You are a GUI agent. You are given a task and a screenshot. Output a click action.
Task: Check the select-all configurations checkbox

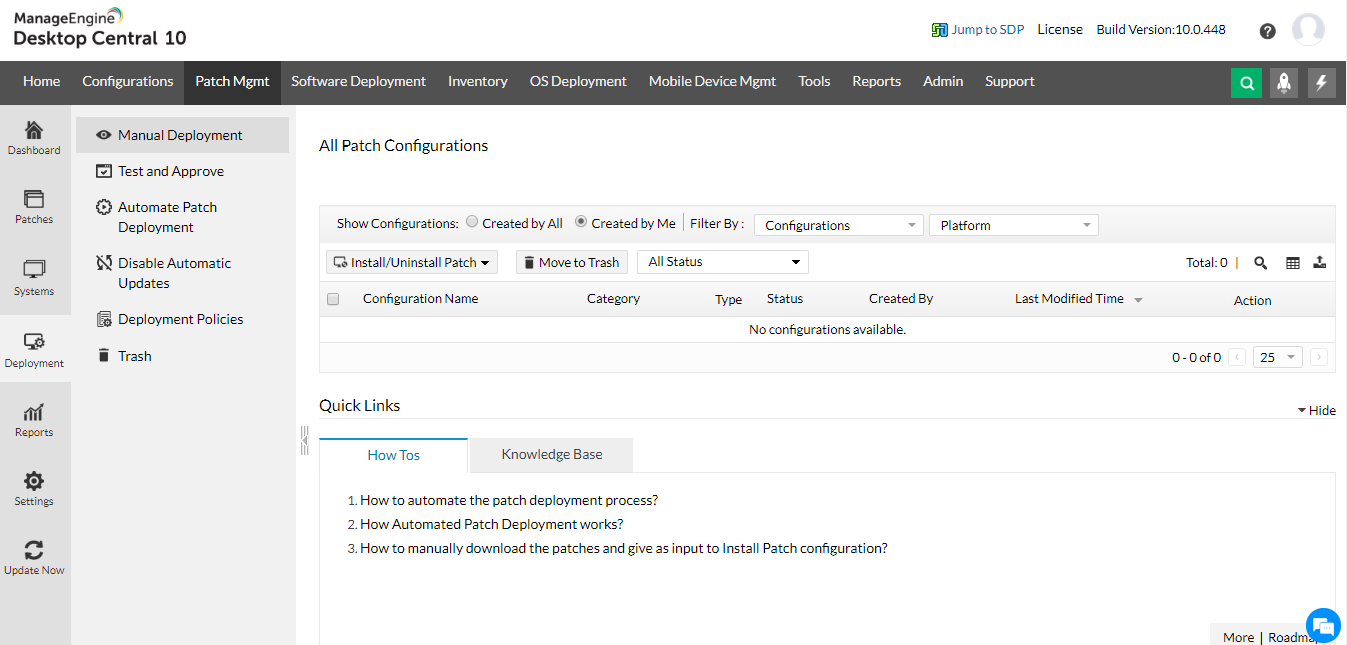[333, 299]
